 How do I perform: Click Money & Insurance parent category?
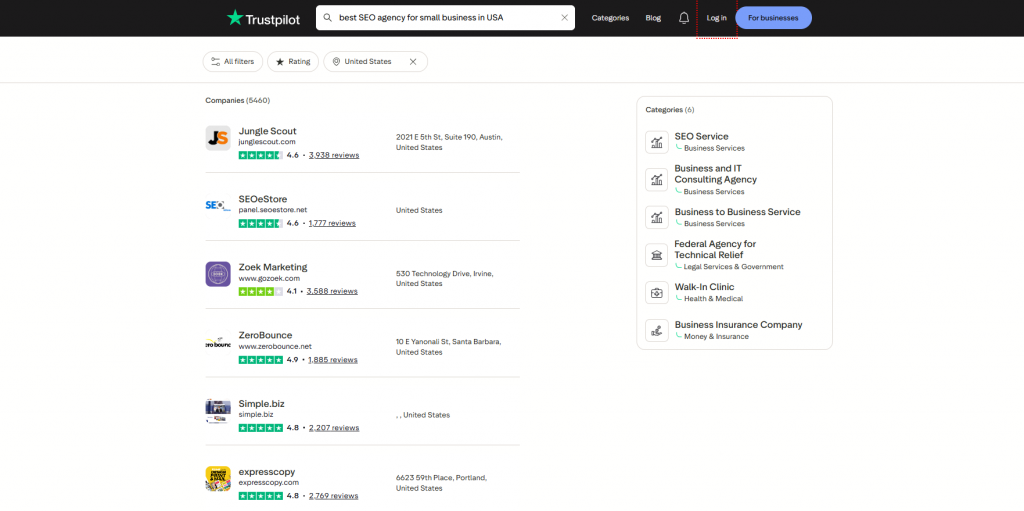(716, 337)
